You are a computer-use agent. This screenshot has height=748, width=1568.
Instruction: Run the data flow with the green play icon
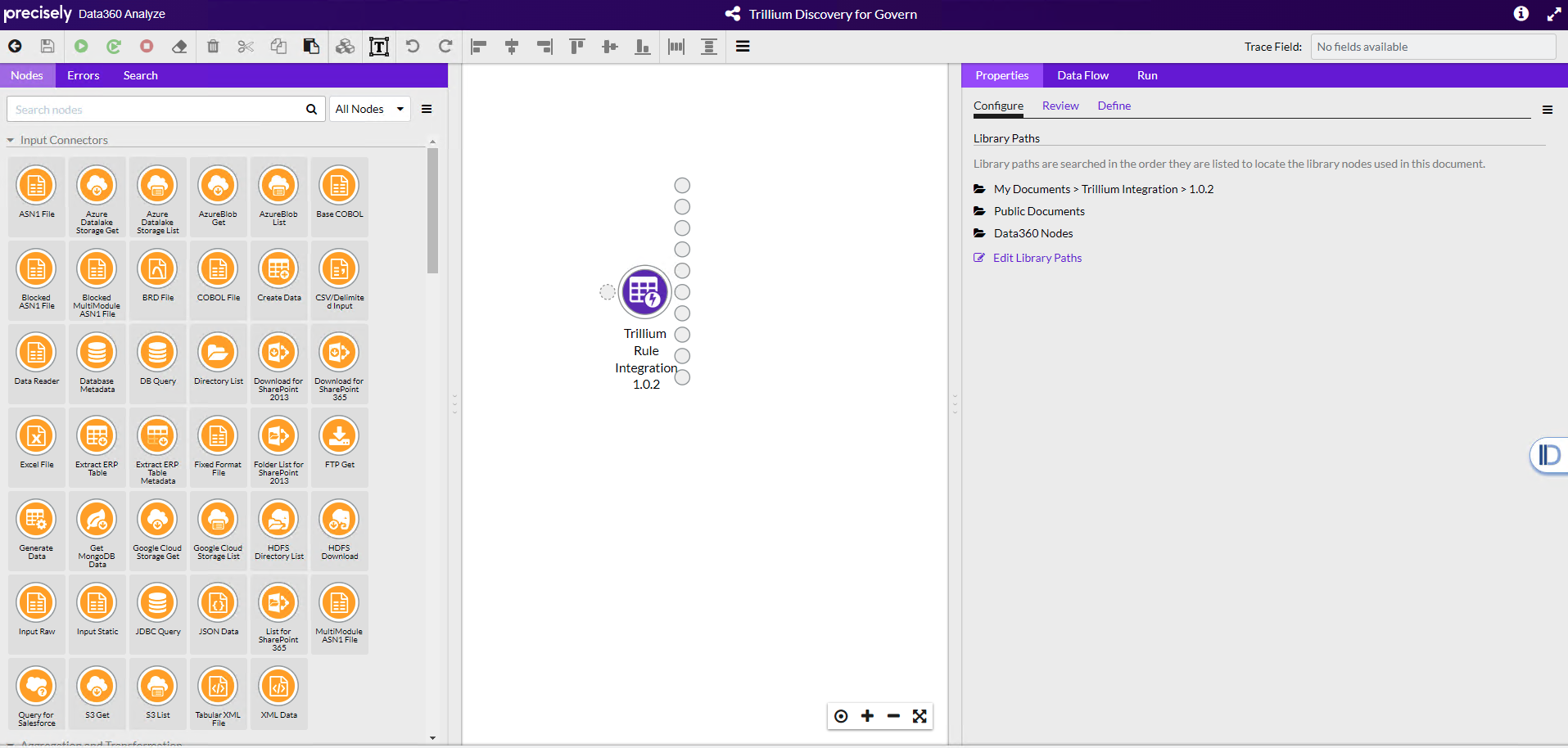pos(81,47)
